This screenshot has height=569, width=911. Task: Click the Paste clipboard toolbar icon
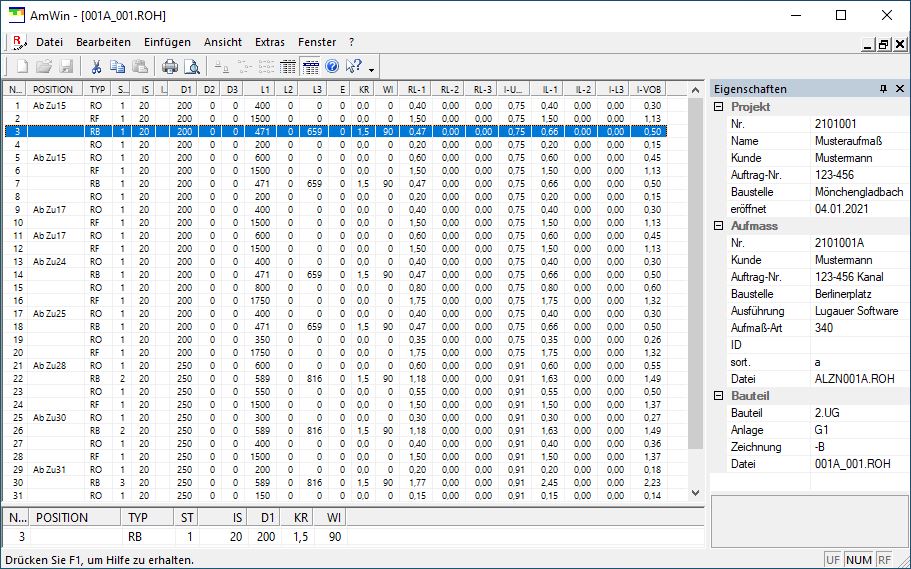[x=140, y=66]
